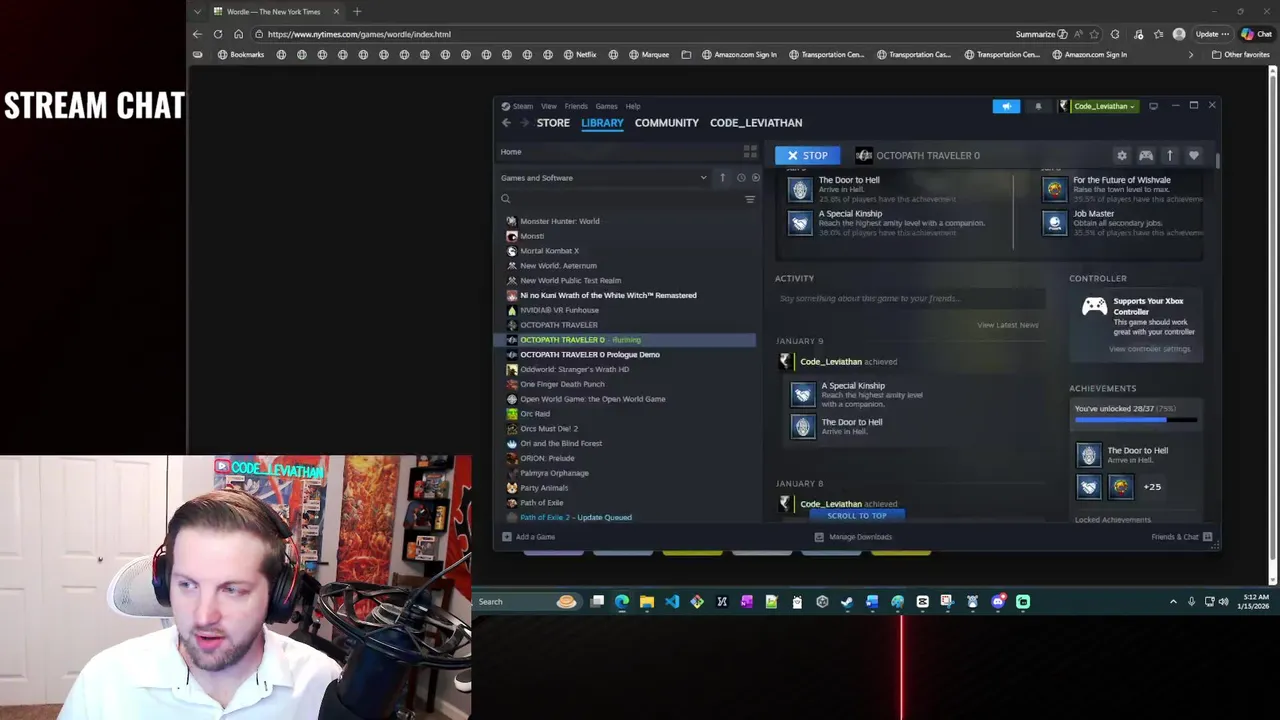The width and height of the screenshot is (1280, 720).
Task: Open Manage Downloads
Action: coord(853,537)
